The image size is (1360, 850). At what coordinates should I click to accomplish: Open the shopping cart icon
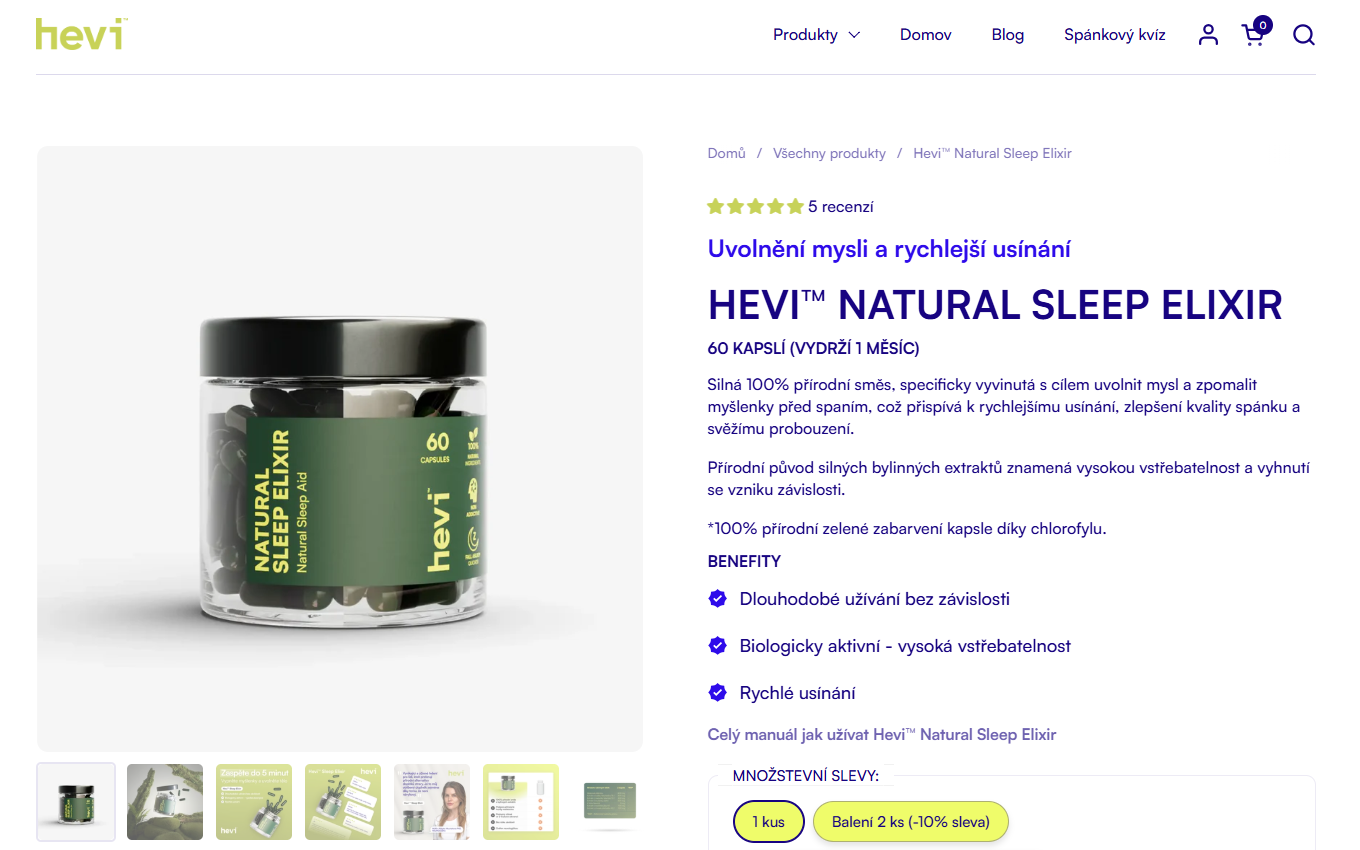(x=1255, y=33)
